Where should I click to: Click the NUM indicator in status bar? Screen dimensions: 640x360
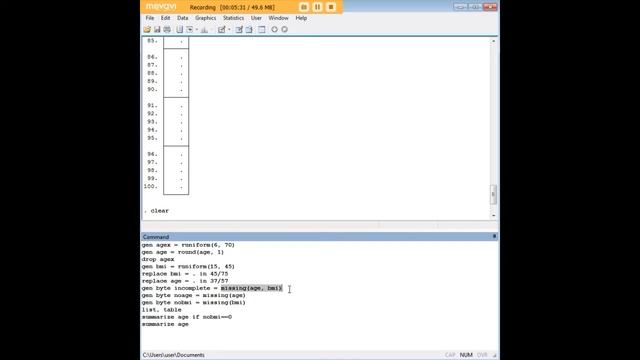tap(466, 355)
